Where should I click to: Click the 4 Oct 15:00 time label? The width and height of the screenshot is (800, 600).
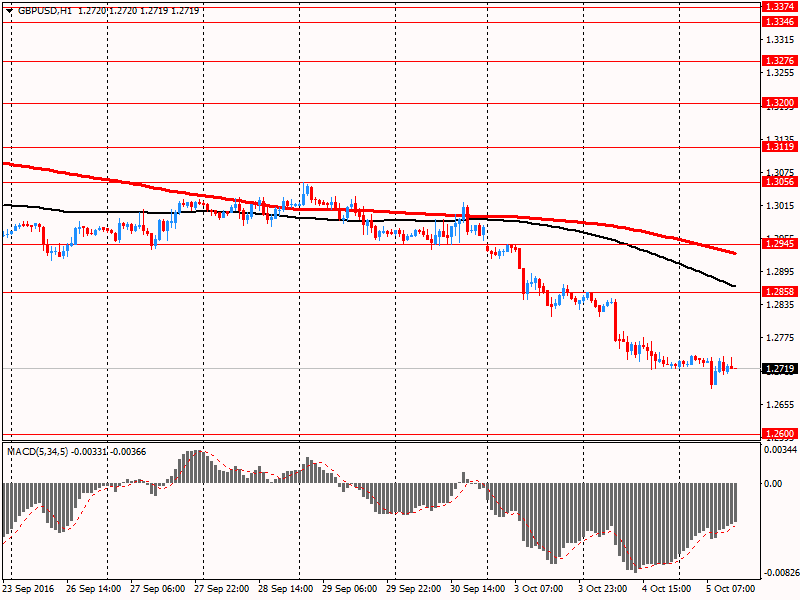(x=667, y=588)
